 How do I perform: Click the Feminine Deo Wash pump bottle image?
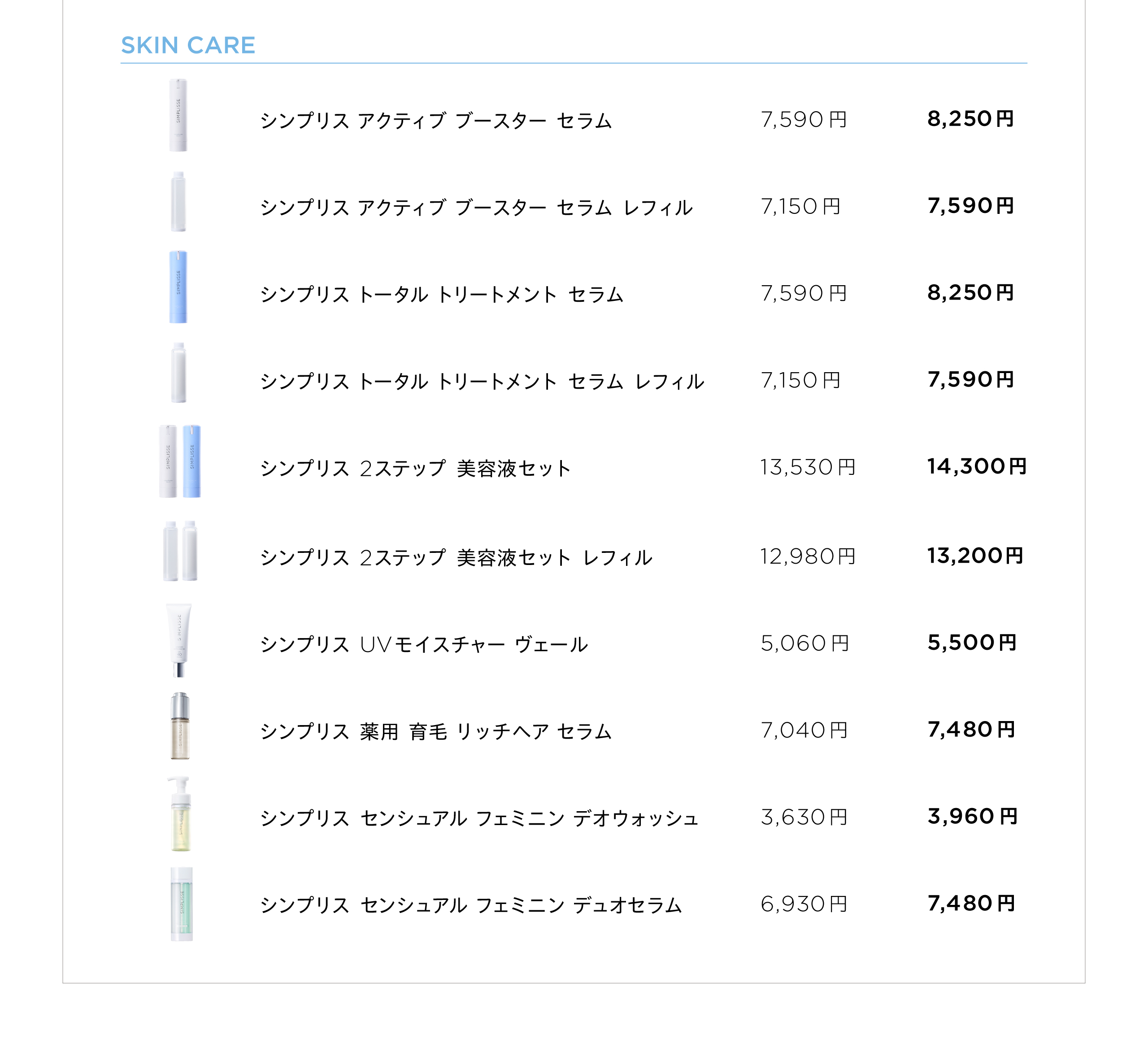click(x=181, y=814)
